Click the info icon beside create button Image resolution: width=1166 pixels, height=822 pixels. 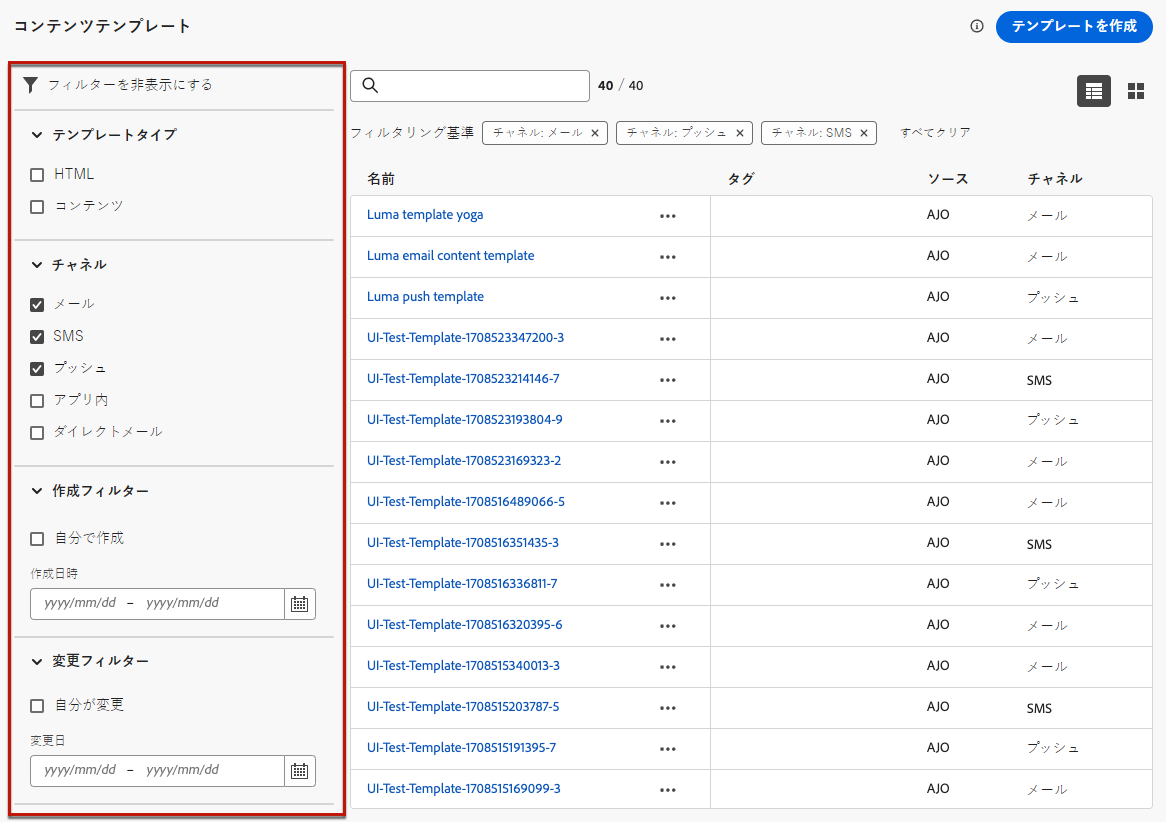[977, 26]
